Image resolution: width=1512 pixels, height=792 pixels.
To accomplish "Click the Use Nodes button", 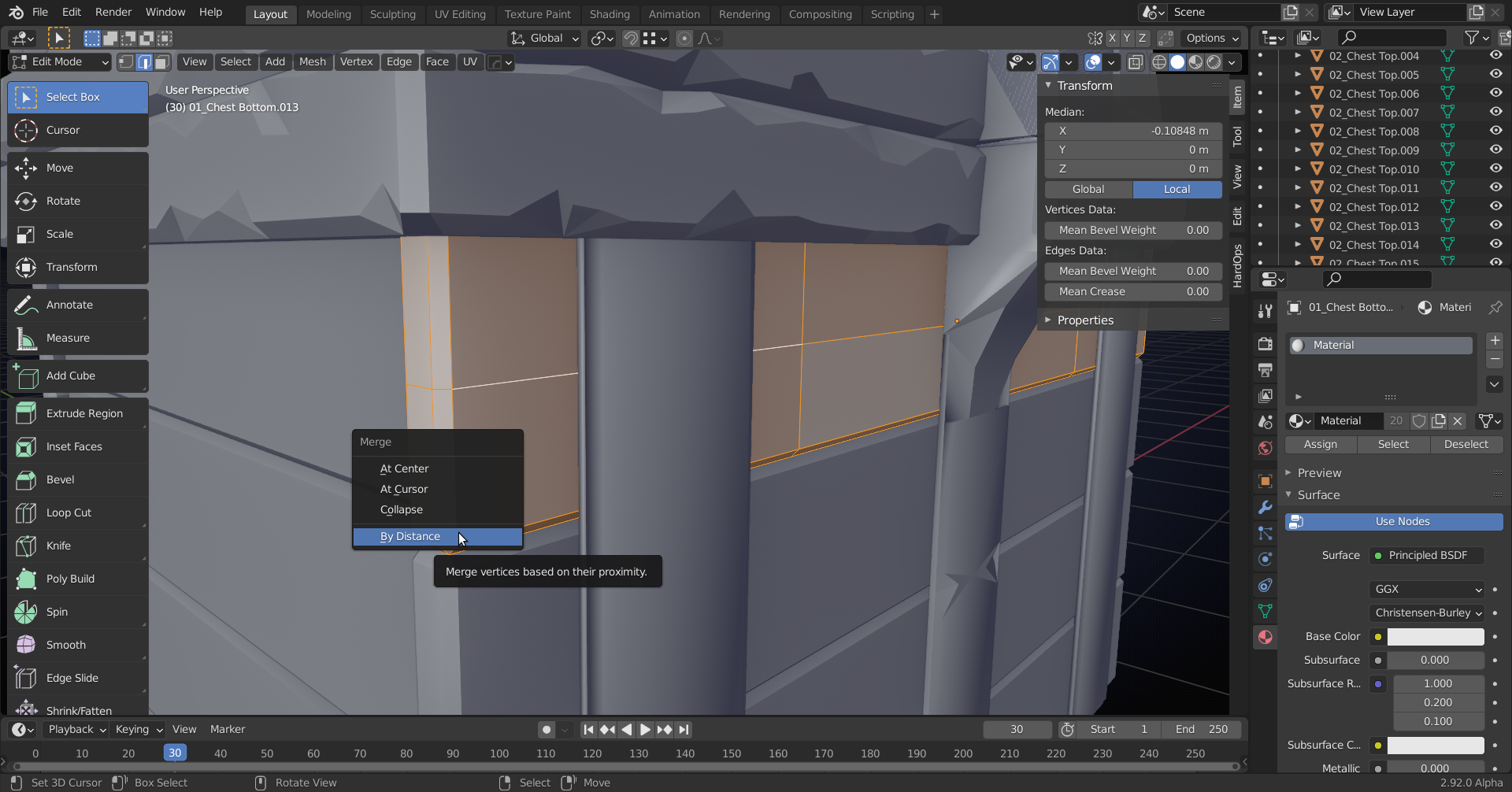I will click(1392, 521).
